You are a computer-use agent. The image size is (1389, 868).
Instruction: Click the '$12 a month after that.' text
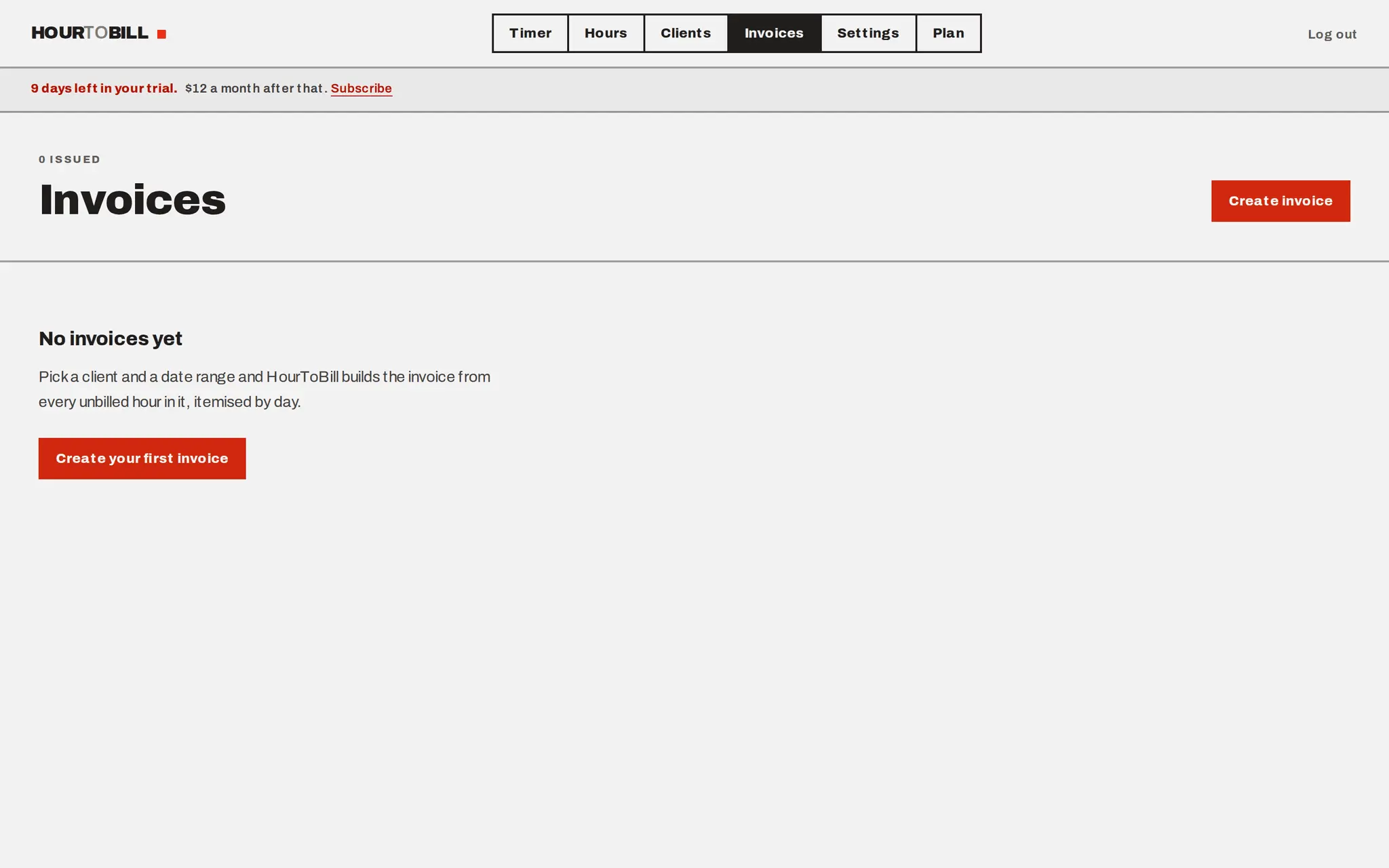(x=256, y=88)
